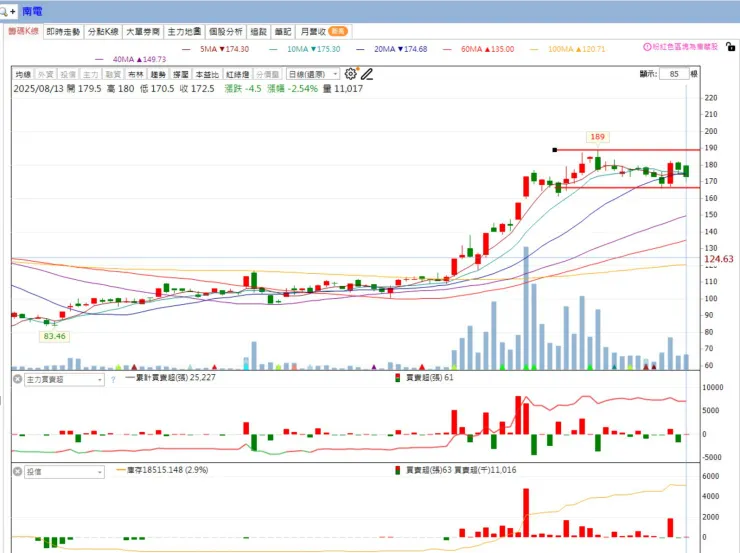Toggle the 主力 overlay button
Viewport: 740px width, 553px height.
click(x=90, y=75)
